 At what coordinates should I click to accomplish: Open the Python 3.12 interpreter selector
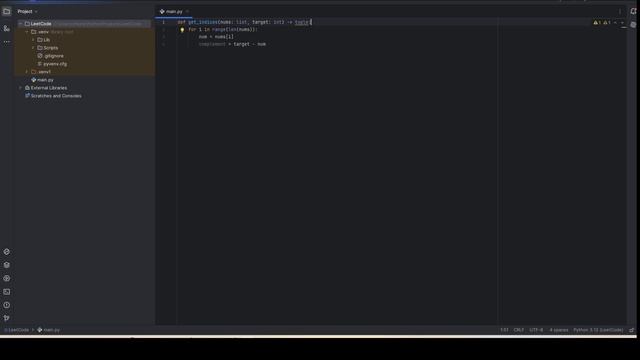[598, 330]
